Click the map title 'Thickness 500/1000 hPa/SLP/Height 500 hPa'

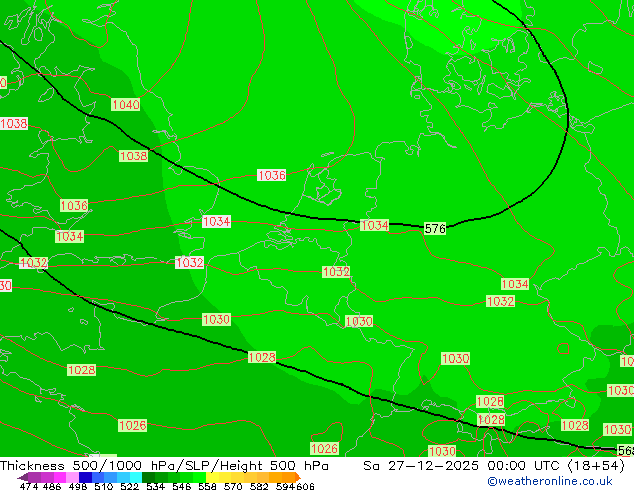click(x=164, y=466)
